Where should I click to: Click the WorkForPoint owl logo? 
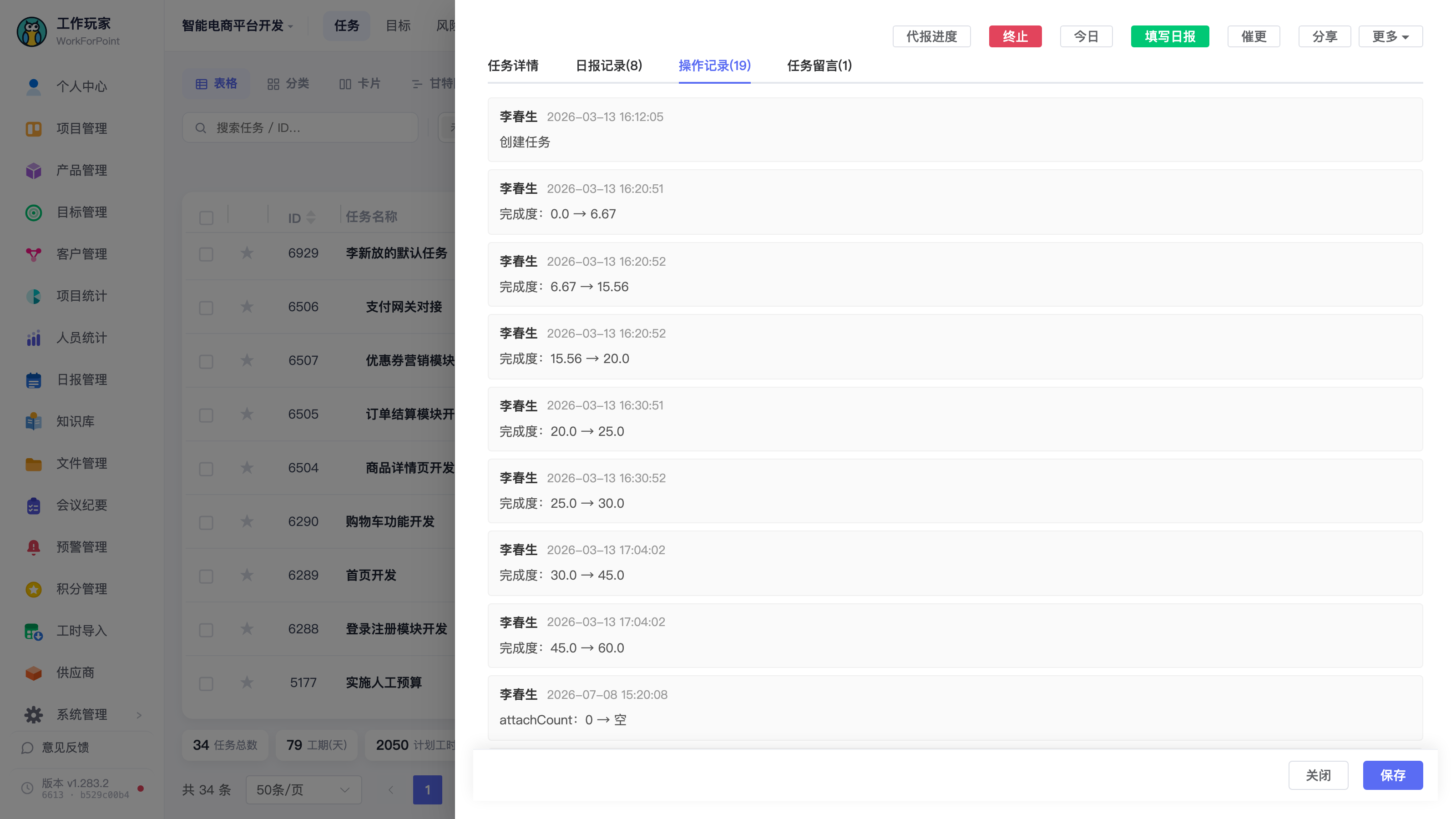pos(32,32)
